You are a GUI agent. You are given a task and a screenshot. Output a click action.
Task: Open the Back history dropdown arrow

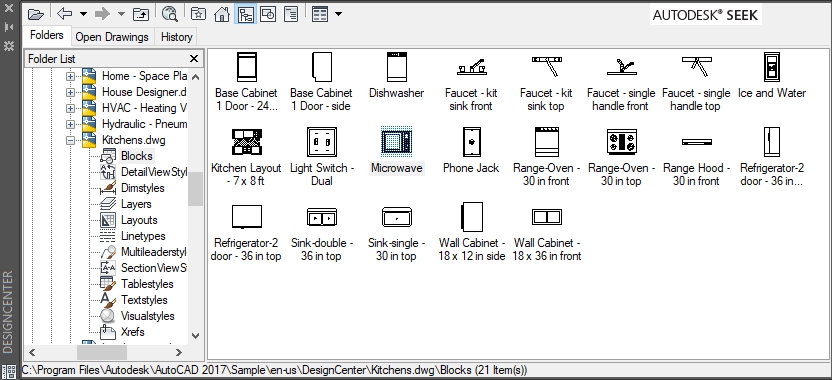pyautogui.click(x=83, y=14)
